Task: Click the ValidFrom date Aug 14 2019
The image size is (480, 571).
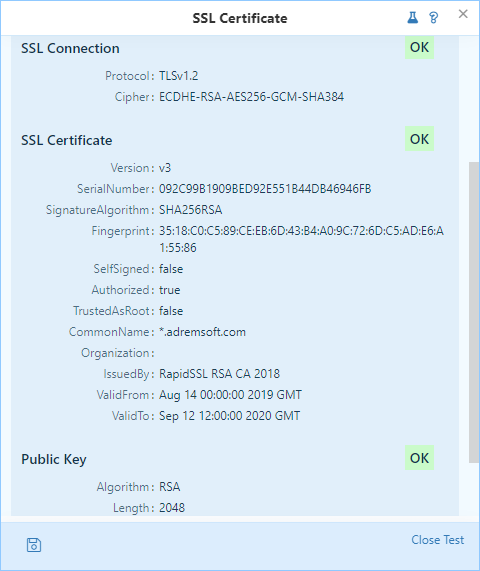Action: tap(231, 395)
